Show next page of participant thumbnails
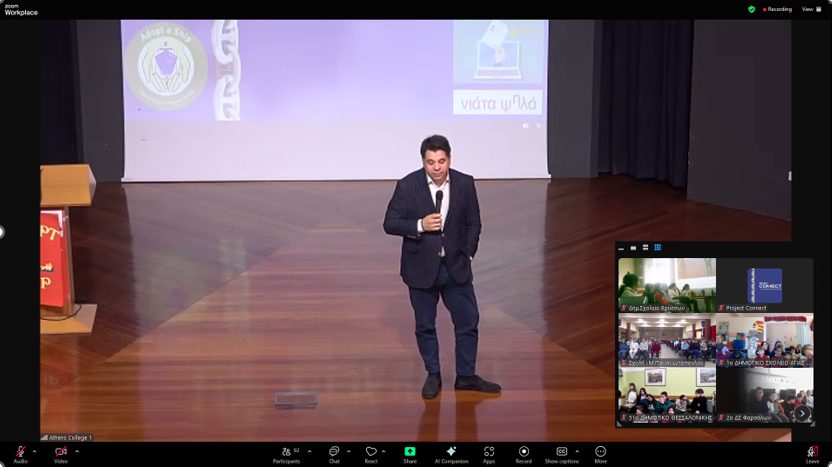Screen dimensions: 832x467 [x=801, y=413]
